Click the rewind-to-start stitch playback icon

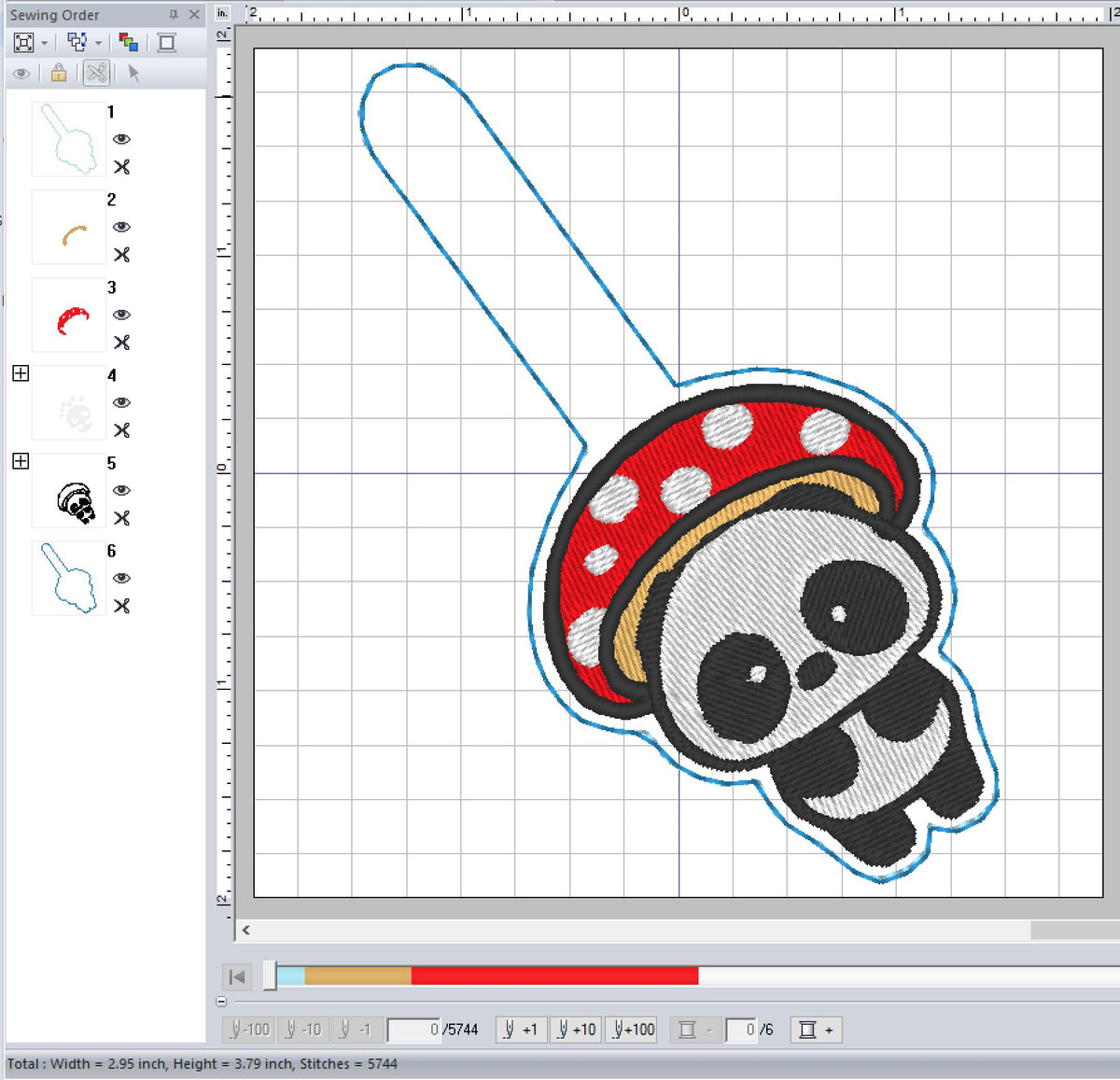(237, 976)
